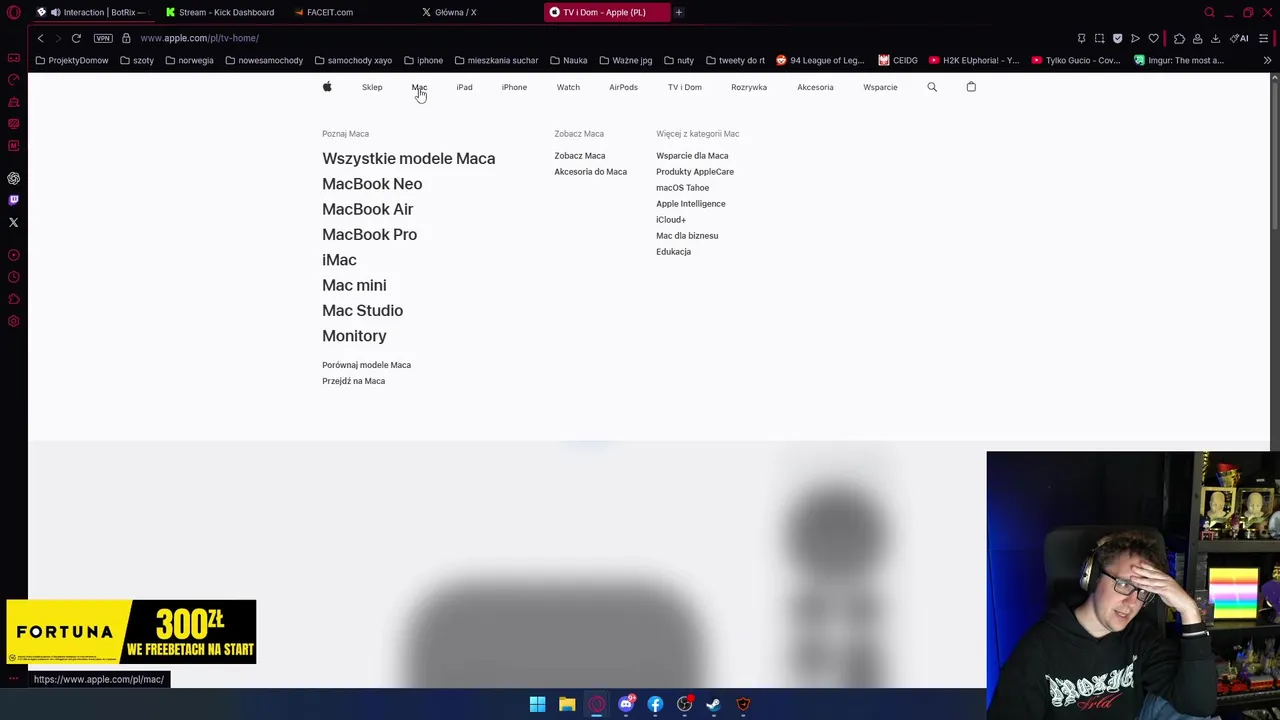Toggle the VPN badge in address bar
This screenshot has width=1280, height=720.
point(103,38)
